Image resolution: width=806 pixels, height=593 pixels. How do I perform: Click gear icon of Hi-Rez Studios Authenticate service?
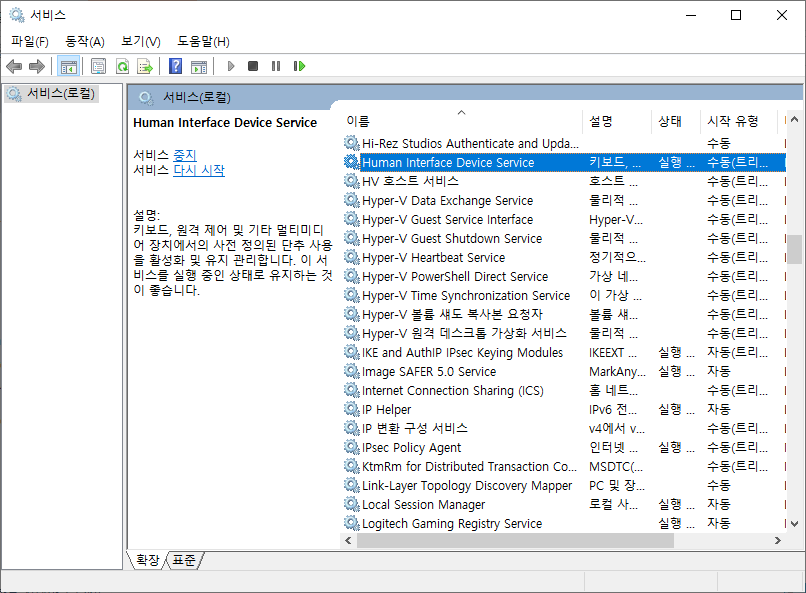pos(352,143)
